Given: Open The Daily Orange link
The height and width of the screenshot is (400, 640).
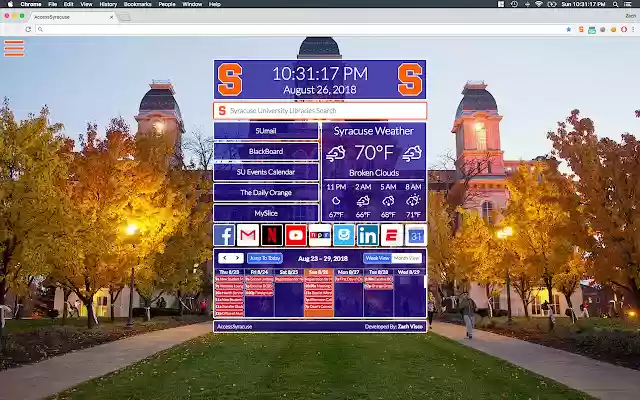Looking at the screenshot, I should point(266,193).
